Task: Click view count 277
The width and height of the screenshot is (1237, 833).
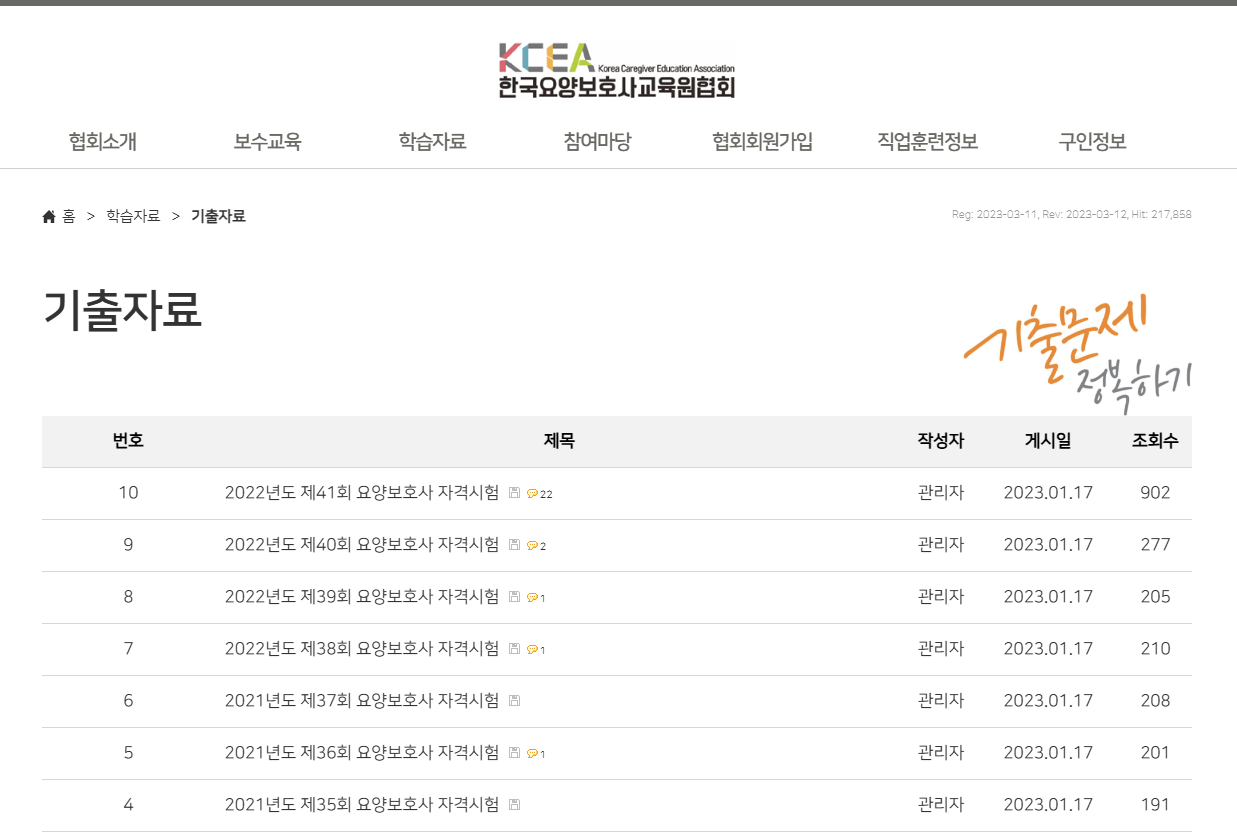Action: tap(1155, 544)
